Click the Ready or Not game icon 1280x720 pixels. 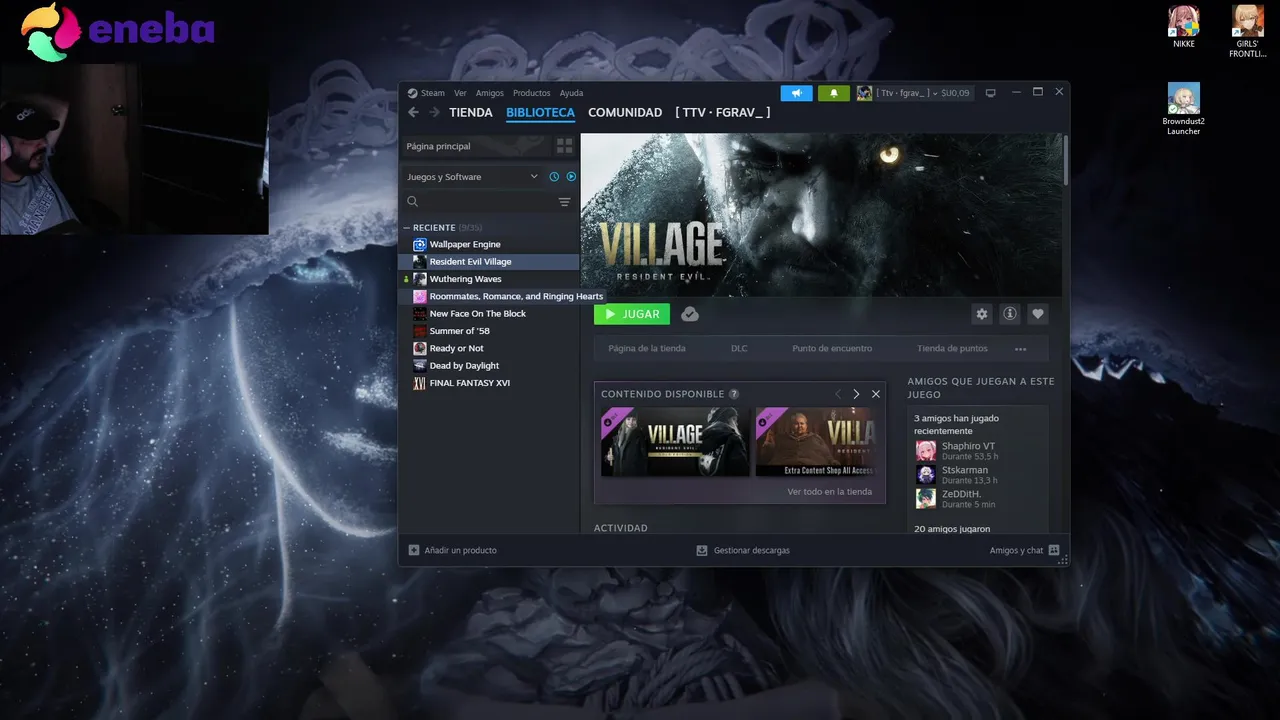(x=420, y=348)
